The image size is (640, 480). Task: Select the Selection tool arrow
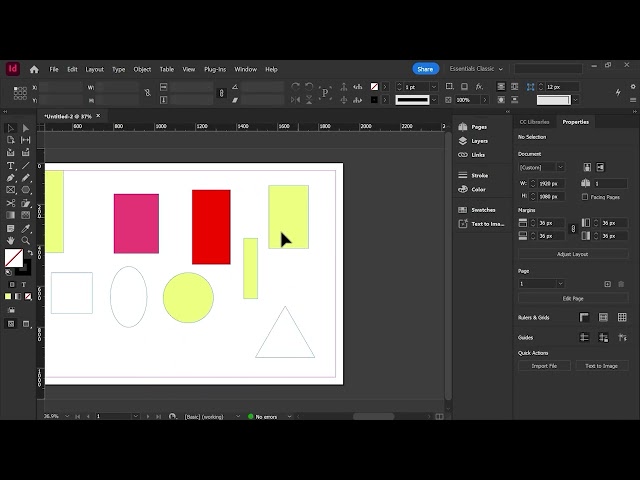[x=11, y=128]
